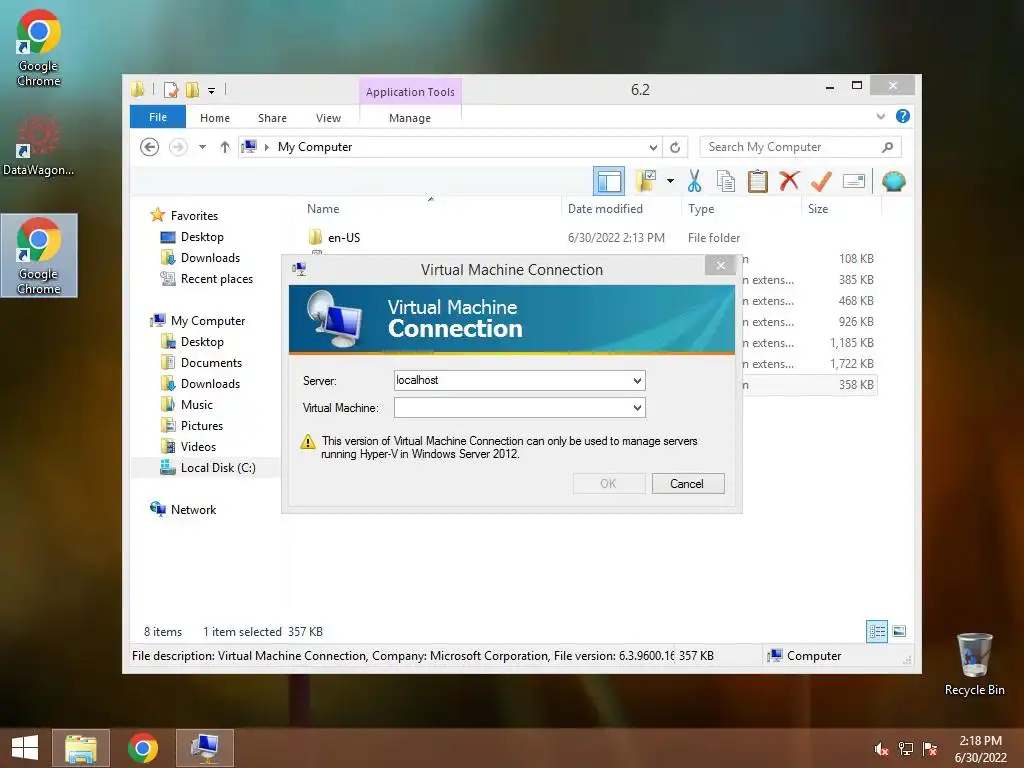Image resolution: width=1024 pixels, height=768 pixels.
Task: Click Cancel in Virtual Machine Connection dialog
Action: point(688,483)
